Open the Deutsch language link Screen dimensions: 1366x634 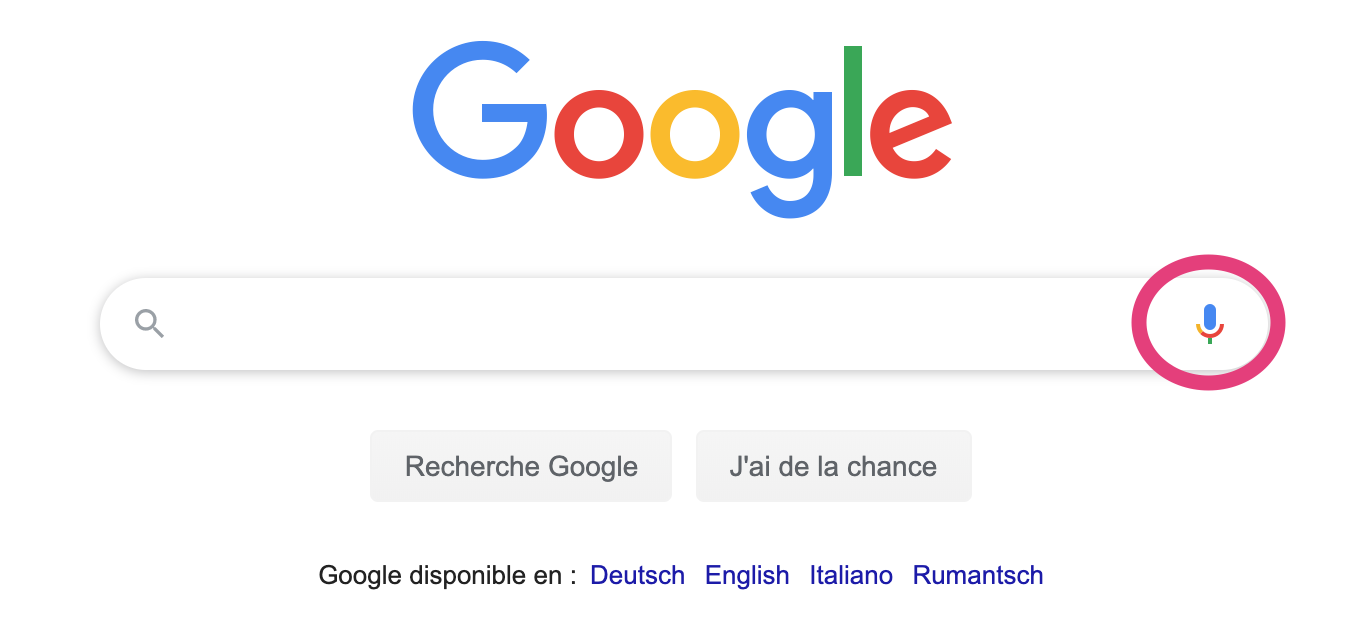(637, 575)
